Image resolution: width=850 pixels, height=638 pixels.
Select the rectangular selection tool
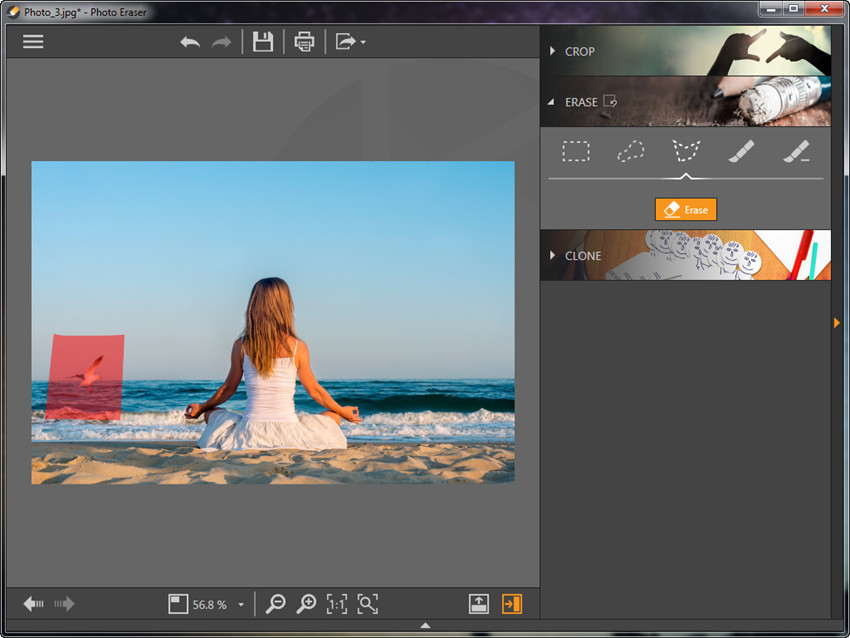pos(576,151)
